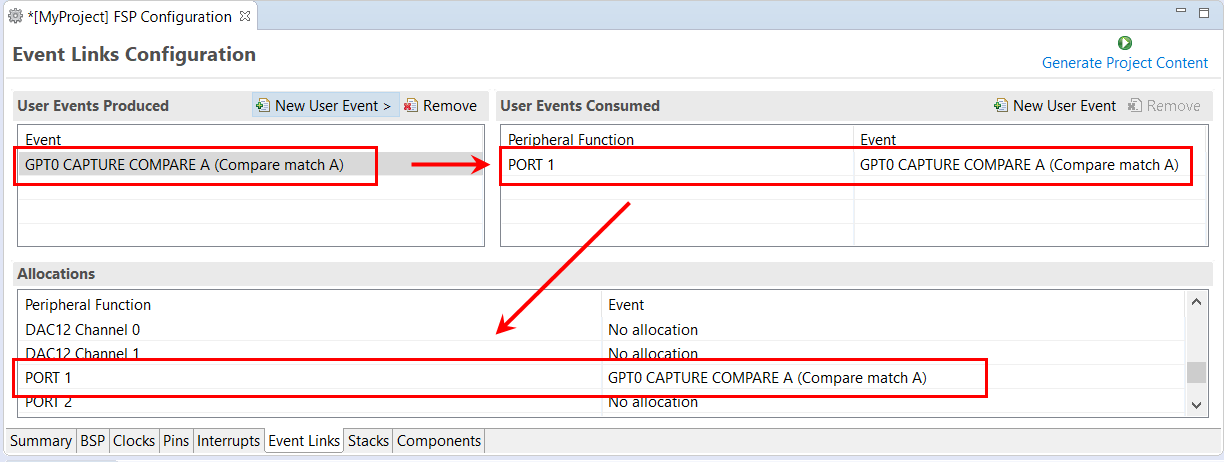Click Event column header in User Events Consumed
Viewport: 1224px width, 462px height.
tap(878, 140)
